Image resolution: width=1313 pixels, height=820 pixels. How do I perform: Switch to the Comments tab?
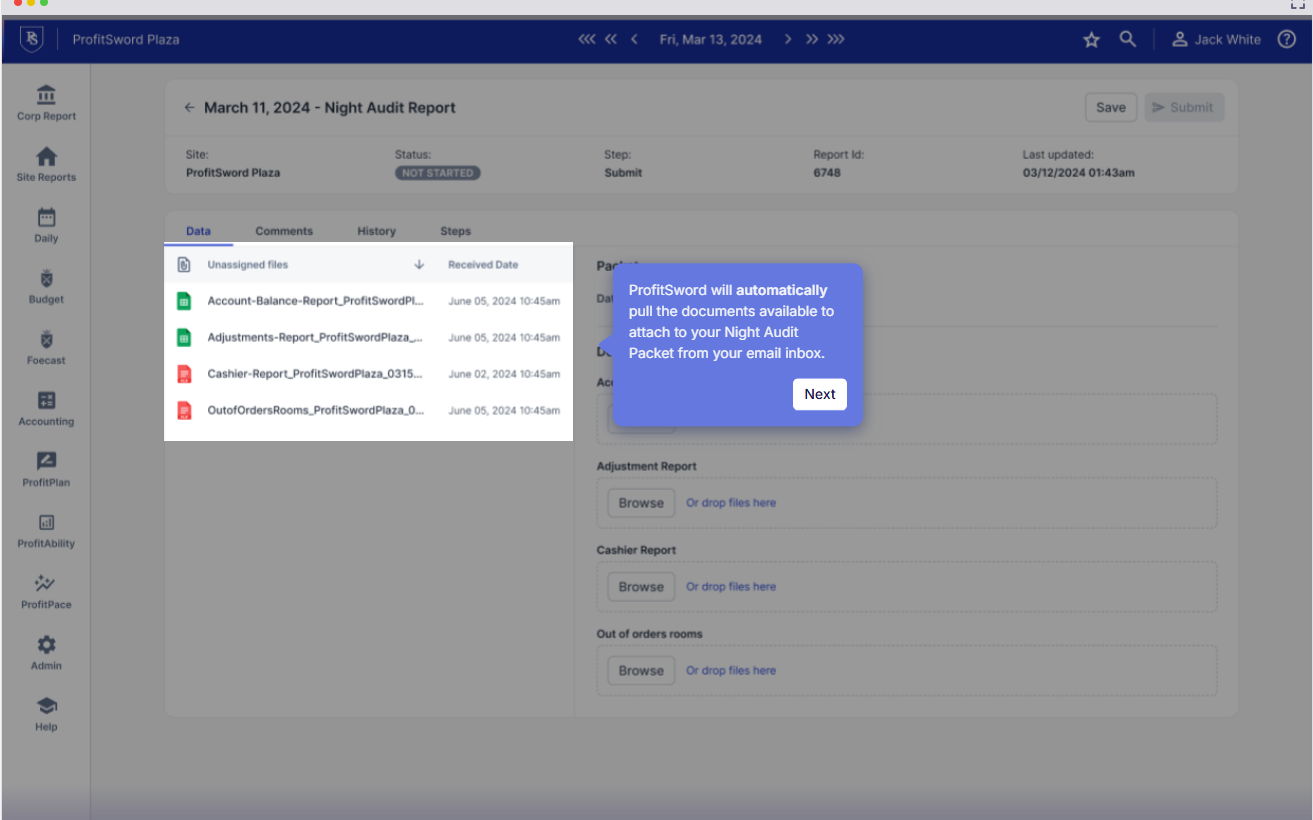284,231
